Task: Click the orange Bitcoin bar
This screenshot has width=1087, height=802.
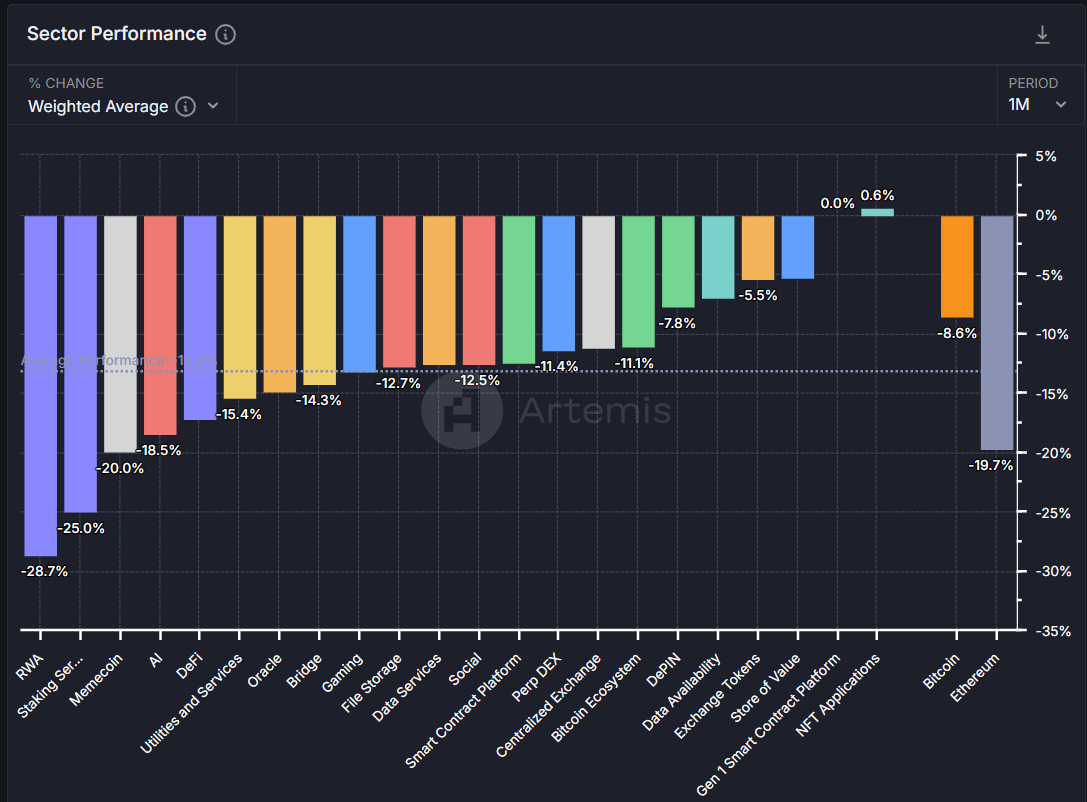Action: point(956,265)
